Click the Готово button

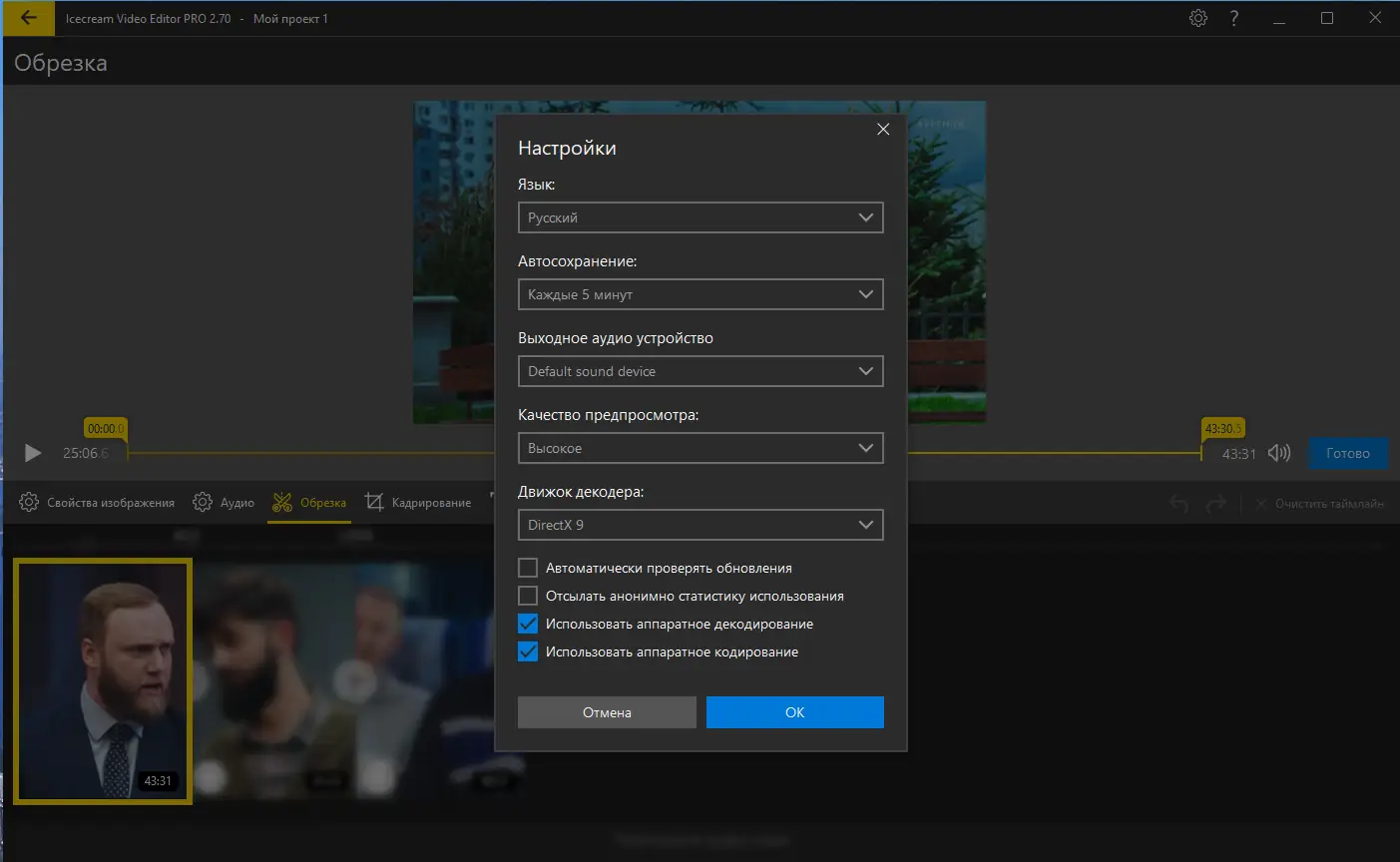coord(1348,453)
